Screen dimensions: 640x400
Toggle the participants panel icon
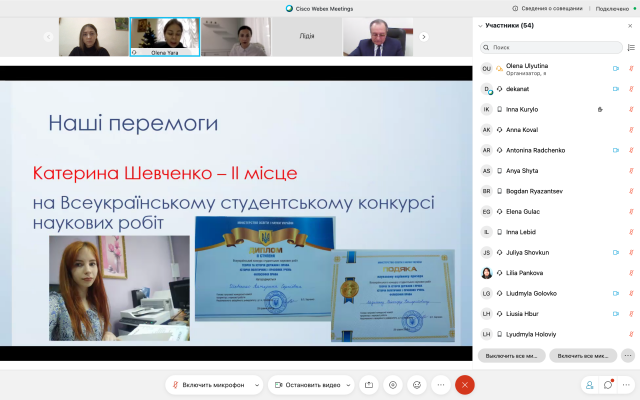click(589, 385)
